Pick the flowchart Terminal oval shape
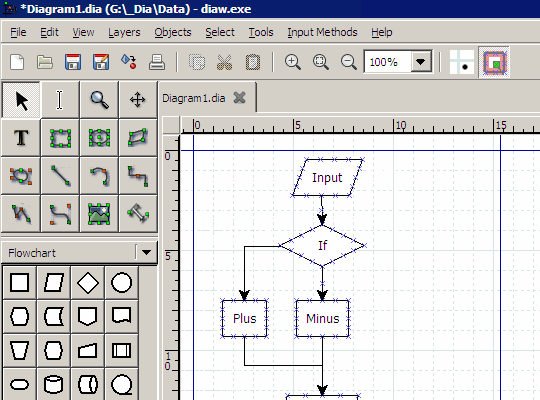Screen dimensions: 540x400 (20, 384)
